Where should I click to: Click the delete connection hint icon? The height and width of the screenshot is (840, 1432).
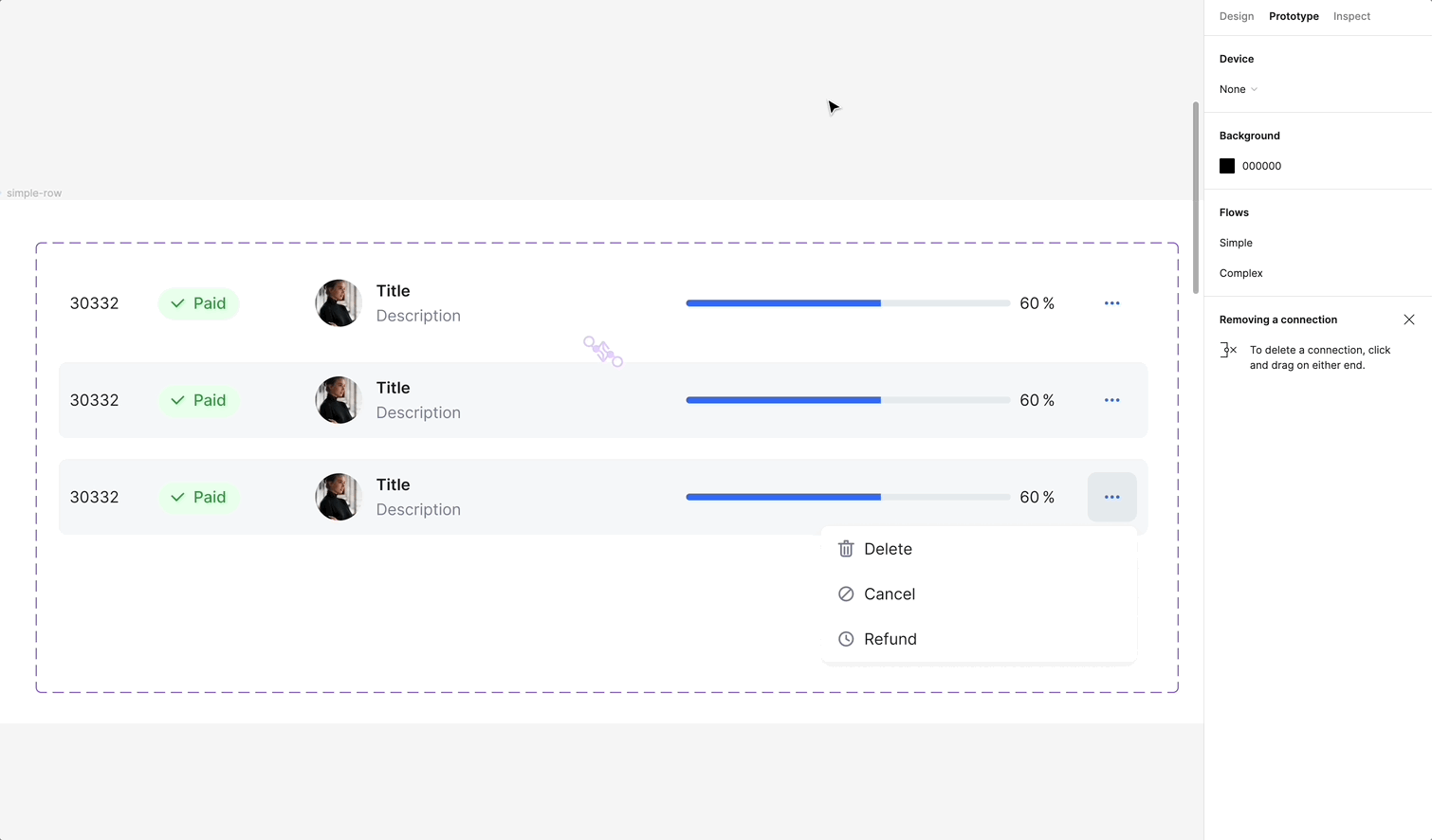pyautogui.click(x=1228, y=350)
